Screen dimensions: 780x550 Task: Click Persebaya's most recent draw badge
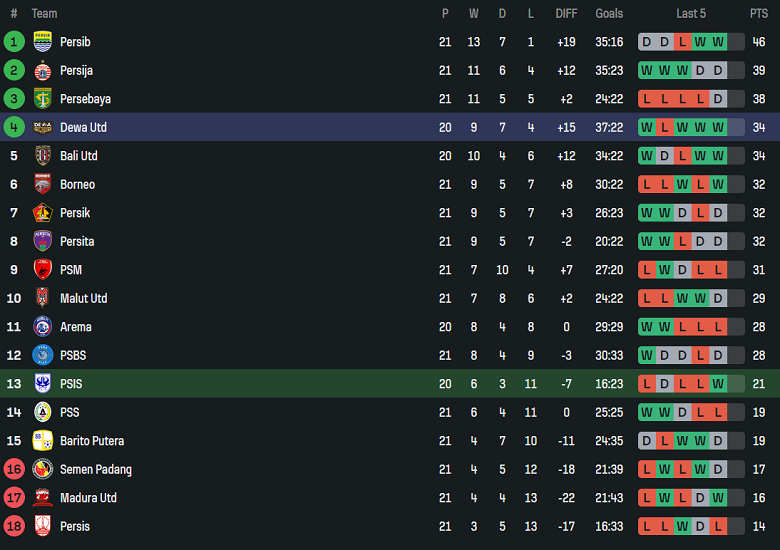(x=718, y=99)
